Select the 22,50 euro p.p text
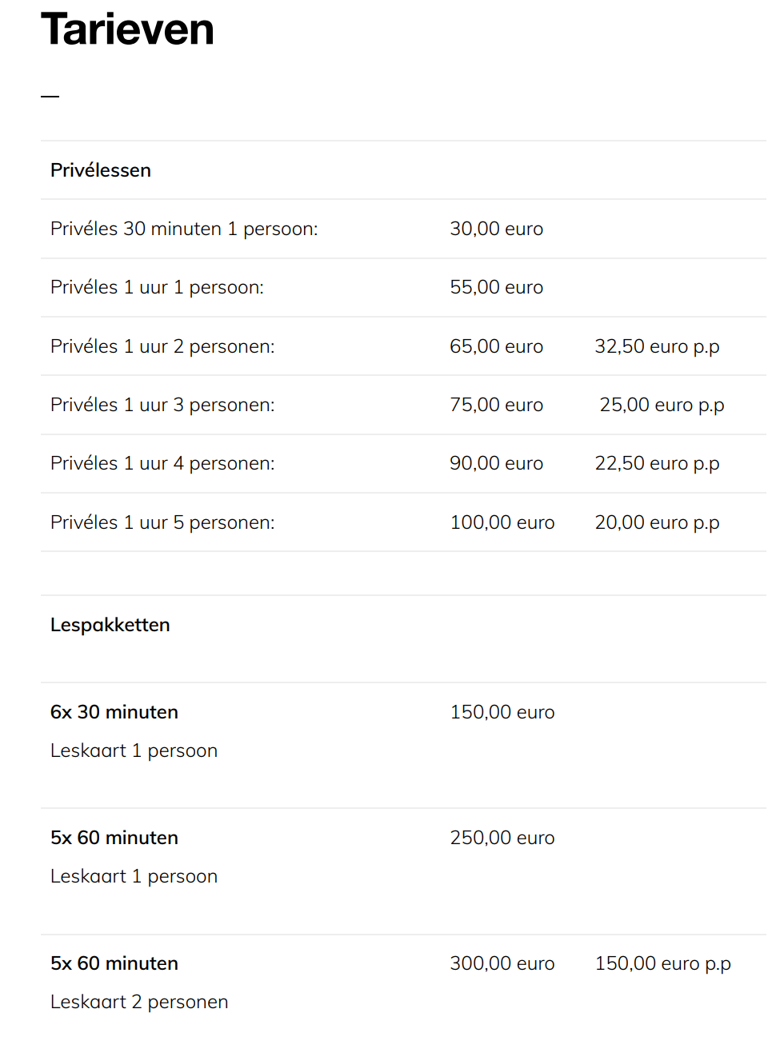 click(657, 463)
